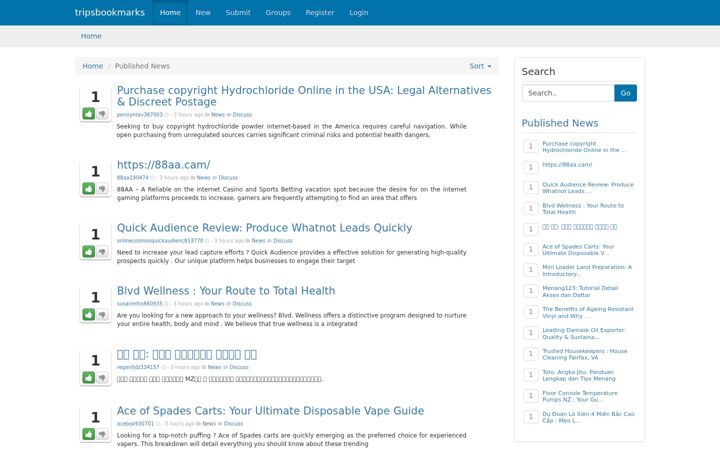The width and height of the screenshot is (720, 450).
Task: Click the Home link in gray subheader bar
Action: coord(91,36)
